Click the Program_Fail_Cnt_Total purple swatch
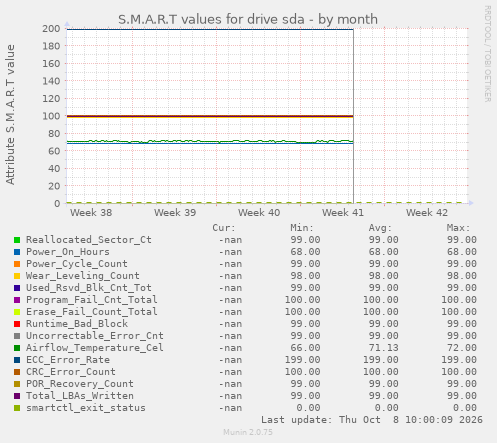The height and width of the screenshot is (443, 497). point(17,300)
